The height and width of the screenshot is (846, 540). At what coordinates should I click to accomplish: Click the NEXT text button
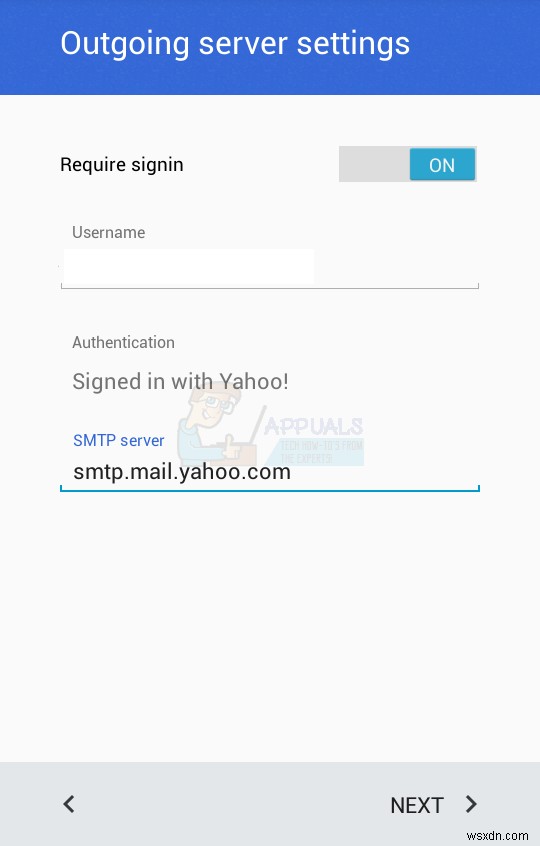(x=416, y=806)
